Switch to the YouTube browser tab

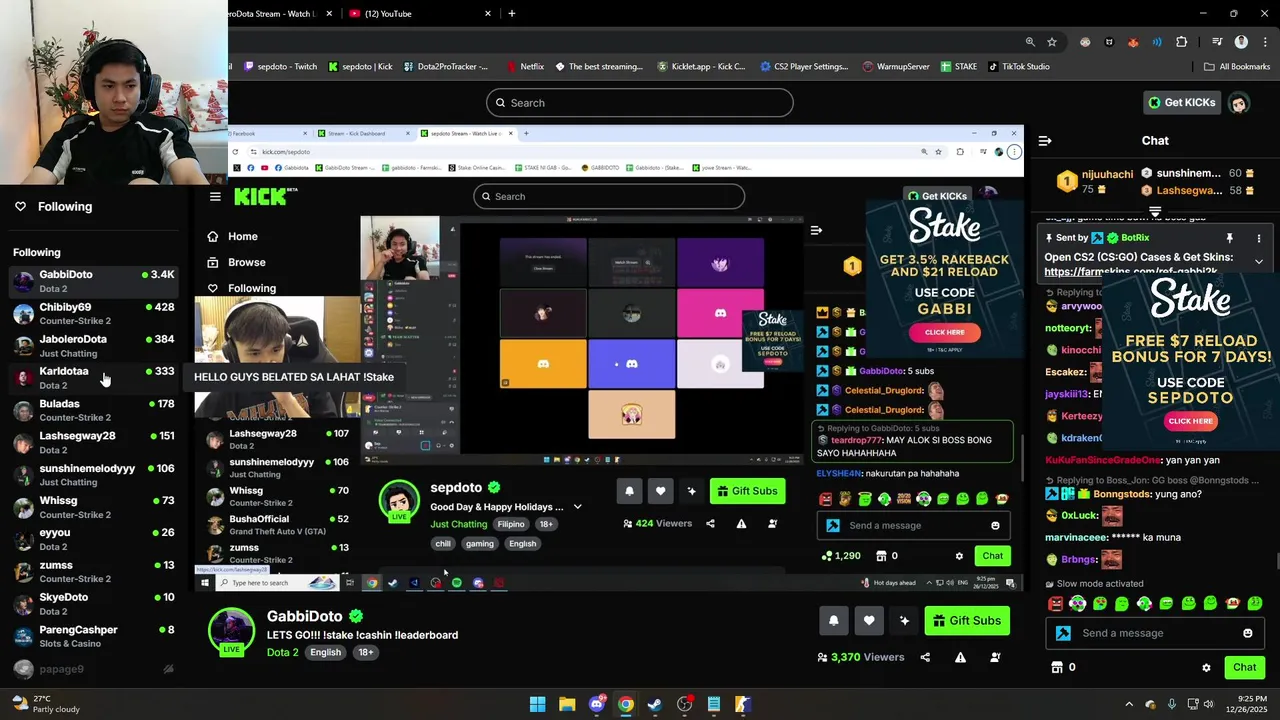pos(420,14)
